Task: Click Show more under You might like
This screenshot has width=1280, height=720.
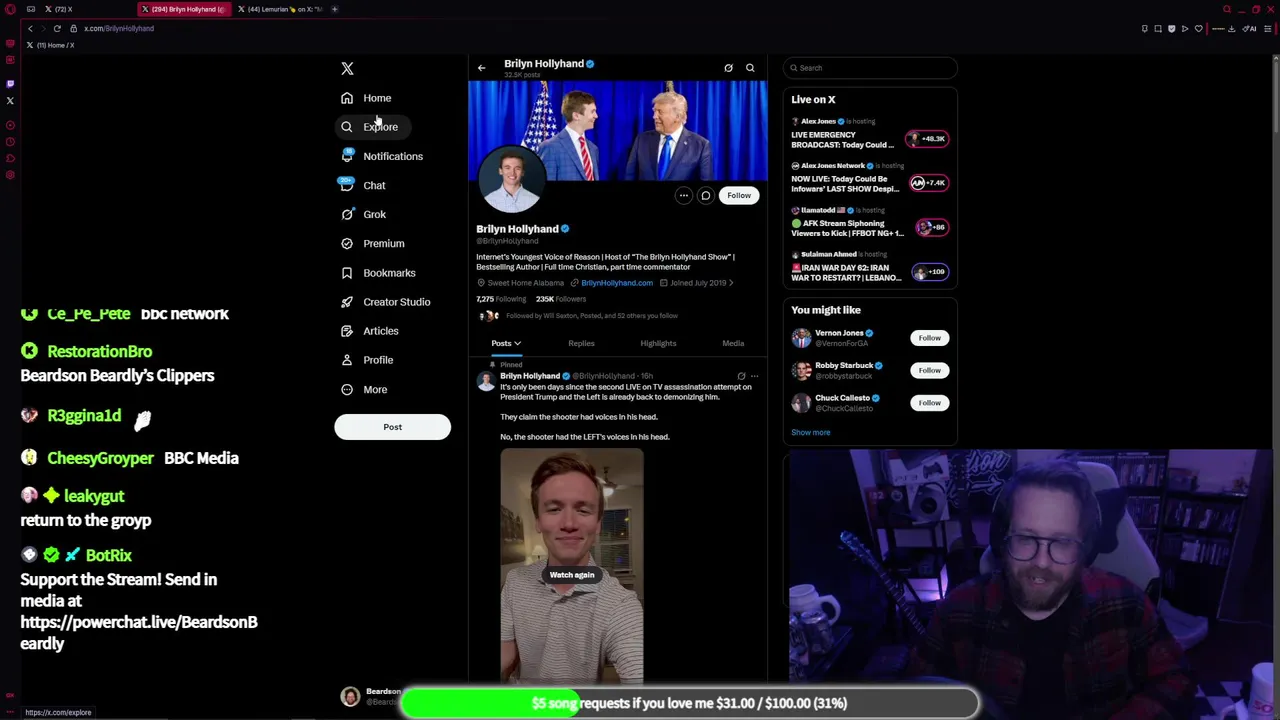Action: click(x=811, y=433)
